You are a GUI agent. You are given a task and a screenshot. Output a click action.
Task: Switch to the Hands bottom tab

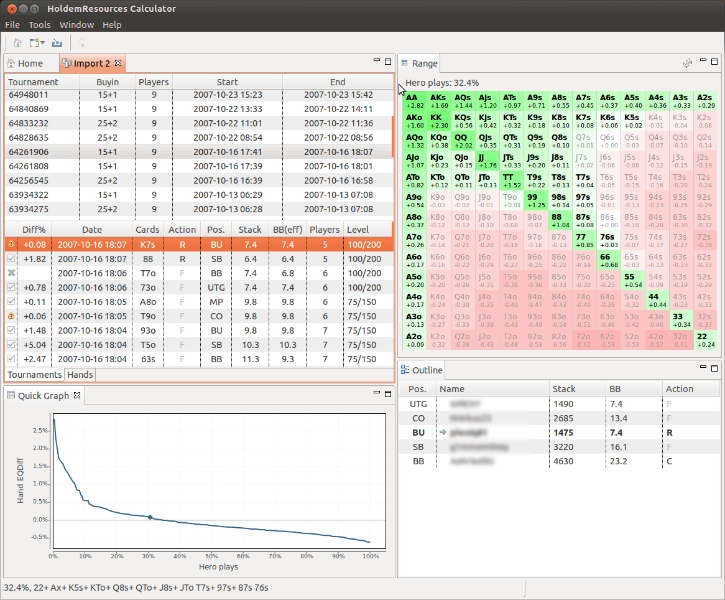coord(80,375)
